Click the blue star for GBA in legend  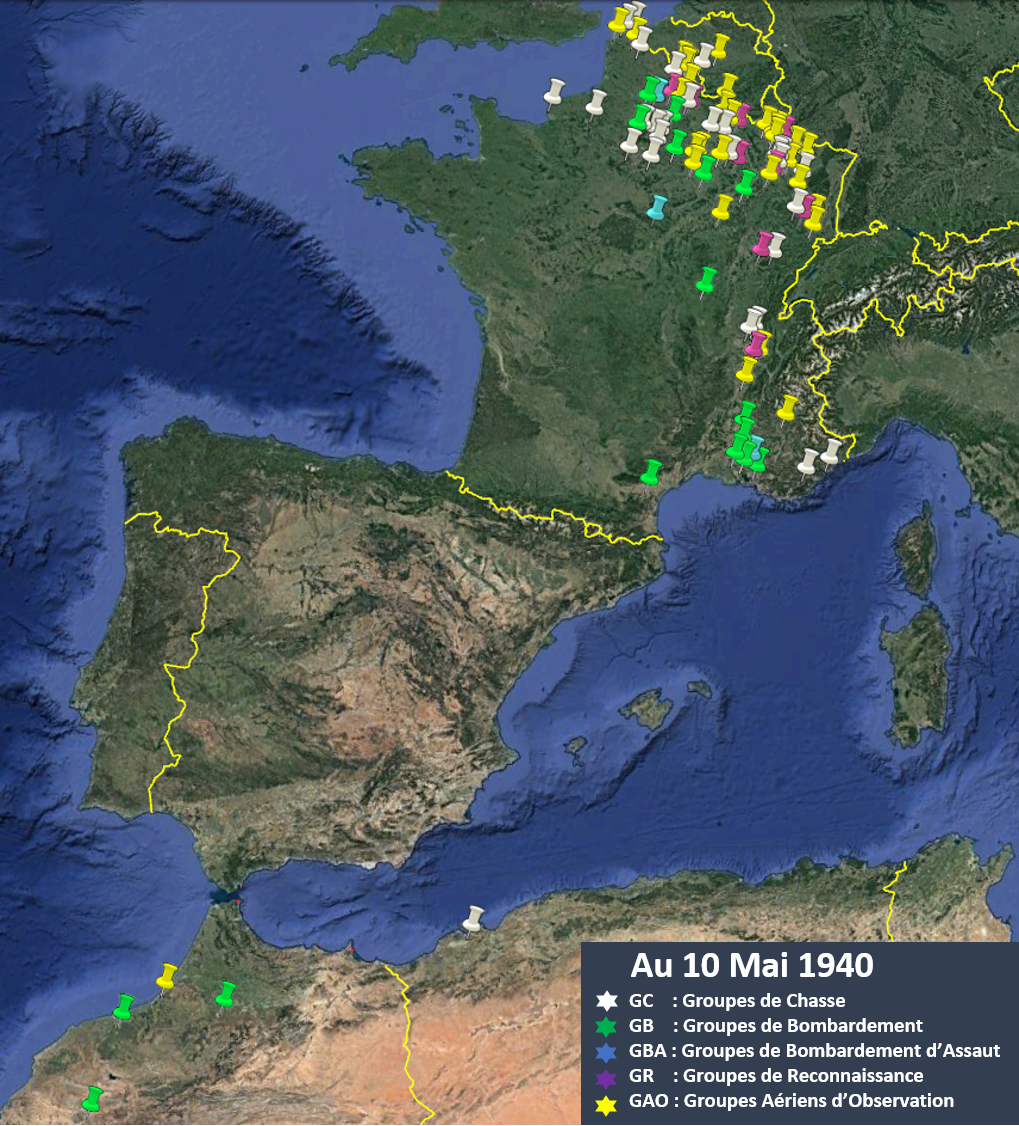pyautogui.click(x=607, y=1051)
